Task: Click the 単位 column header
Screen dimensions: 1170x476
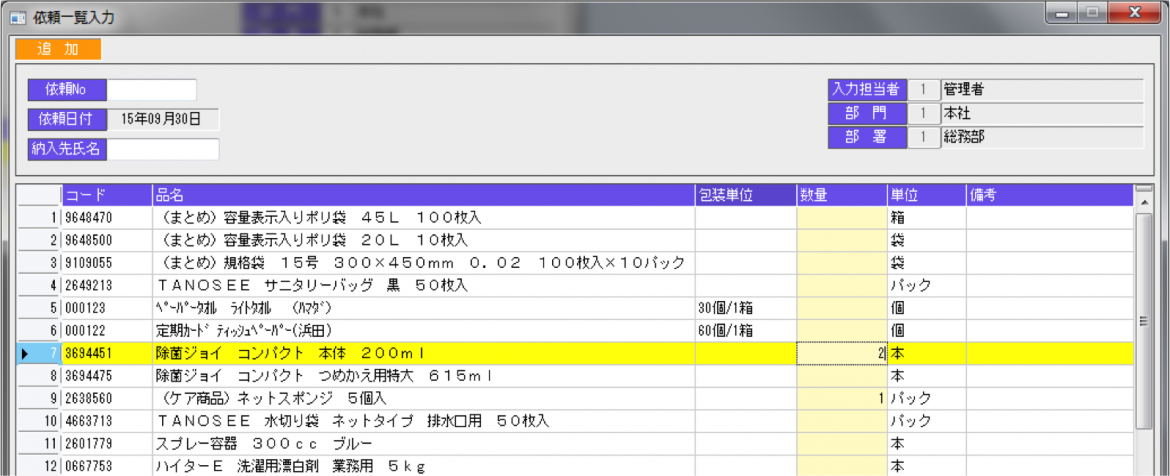Action: click(927, 195)
